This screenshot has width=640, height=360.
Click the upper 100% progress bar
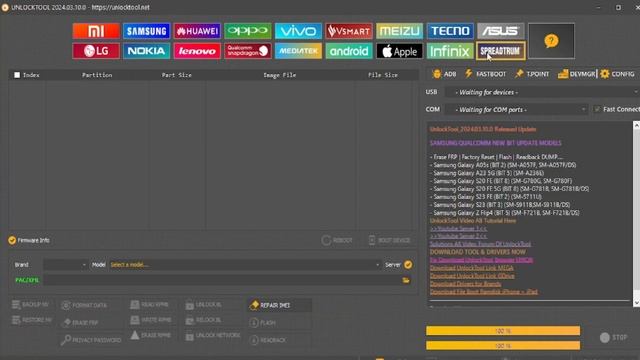tap(503, 331)
